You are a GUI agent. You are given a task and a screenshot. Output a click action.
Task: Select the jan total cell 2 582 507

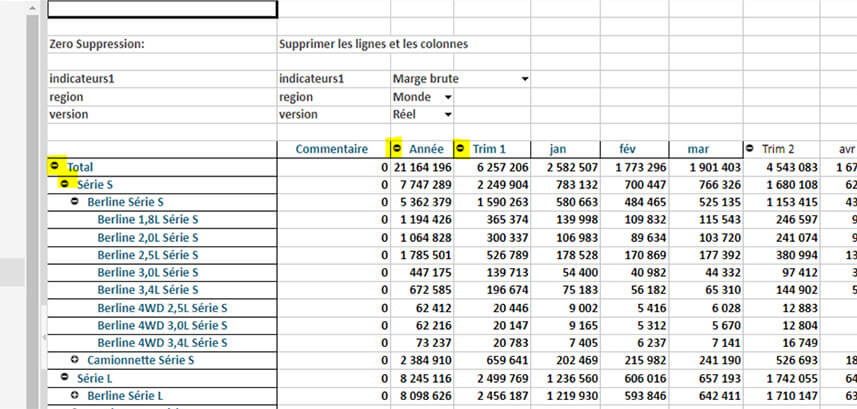567,167
